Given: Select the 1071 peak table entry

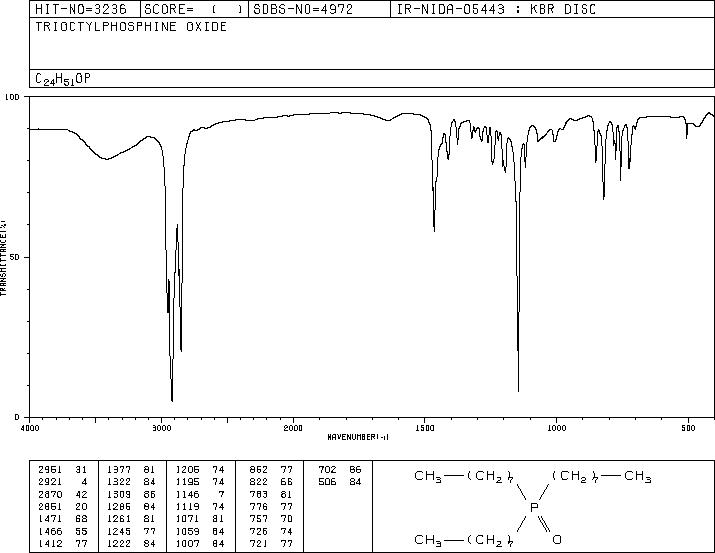Looking at the screenshot, I should (187, 519).
